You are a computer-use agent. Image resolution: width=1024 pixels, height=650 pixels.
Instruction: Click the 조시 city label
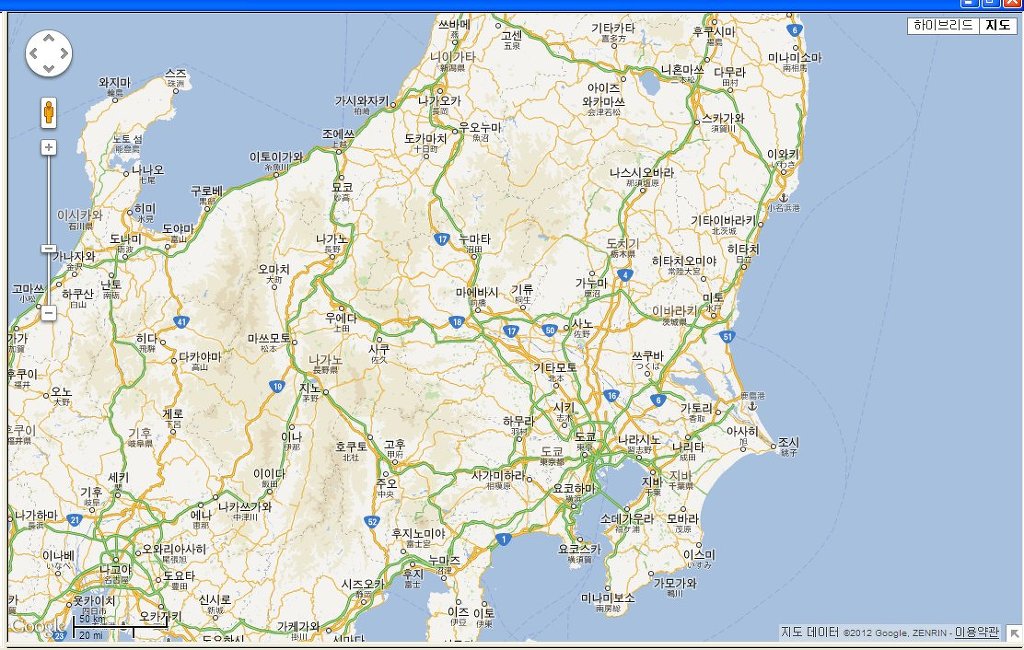pyautogui.click(x=788, y=442)
